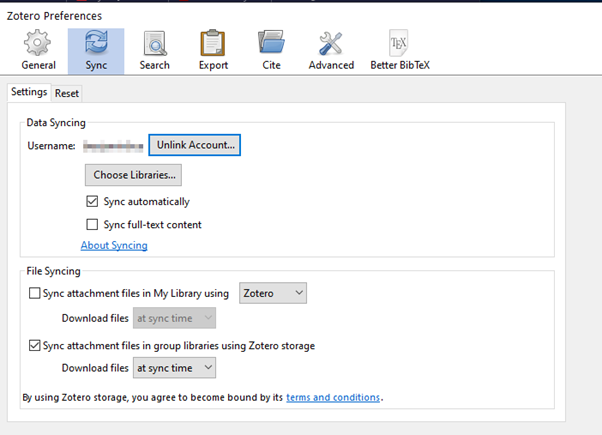
Task: Open the Zotero storage method dropdown
Action: (x=273, y=293)
